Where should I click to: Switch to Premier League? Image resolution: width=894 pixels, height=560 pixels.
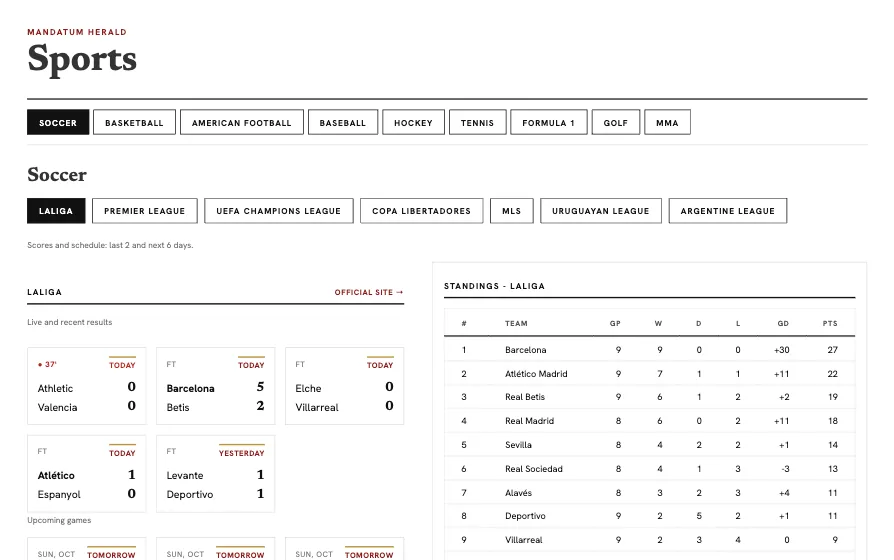click(145, 210)
